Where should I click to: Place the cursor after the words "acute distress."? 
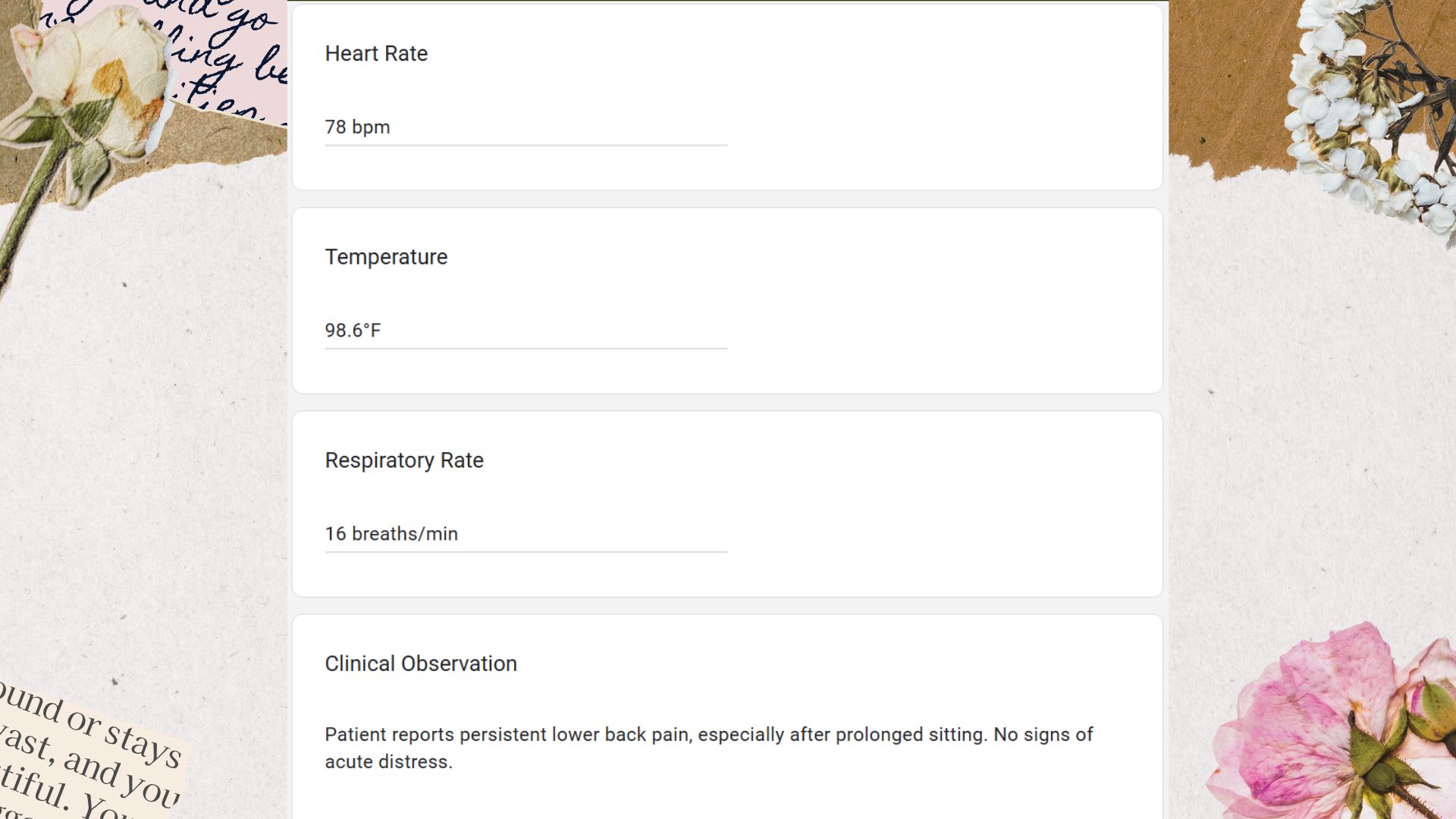(453, 762)
